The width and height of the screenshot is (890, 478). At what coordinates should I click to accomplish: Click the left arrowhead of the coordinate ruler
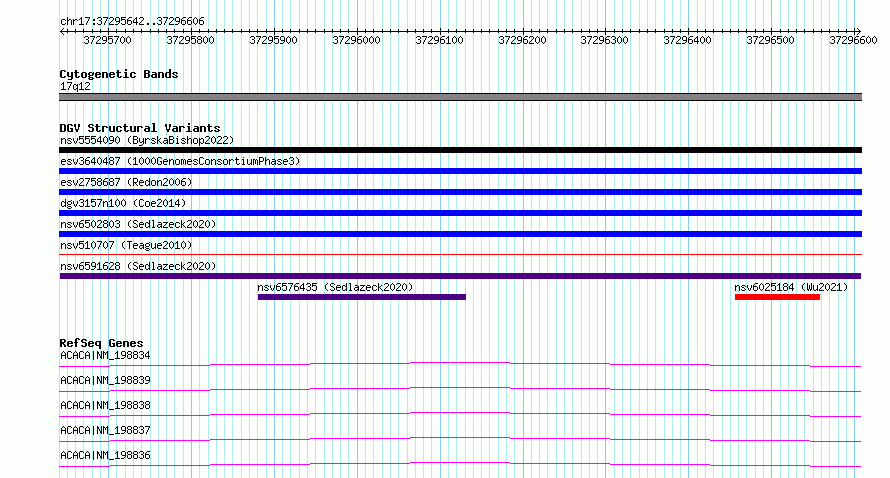[x=62, y=31]
